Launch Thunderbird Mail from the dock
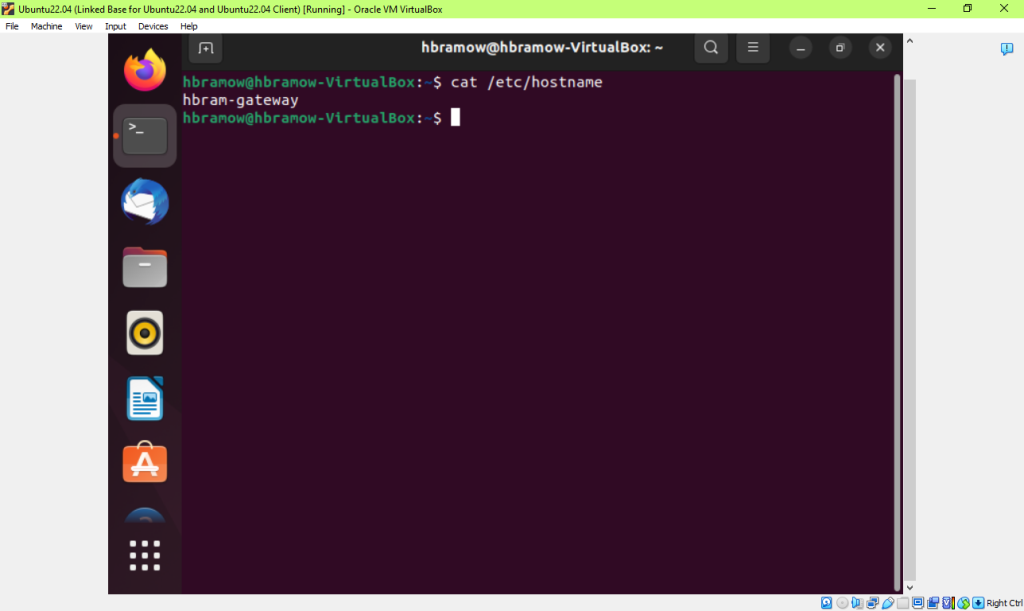Image resolution: width=1024 pixels, height=611 pixels. pyautogui.click(x=145, y=202)
